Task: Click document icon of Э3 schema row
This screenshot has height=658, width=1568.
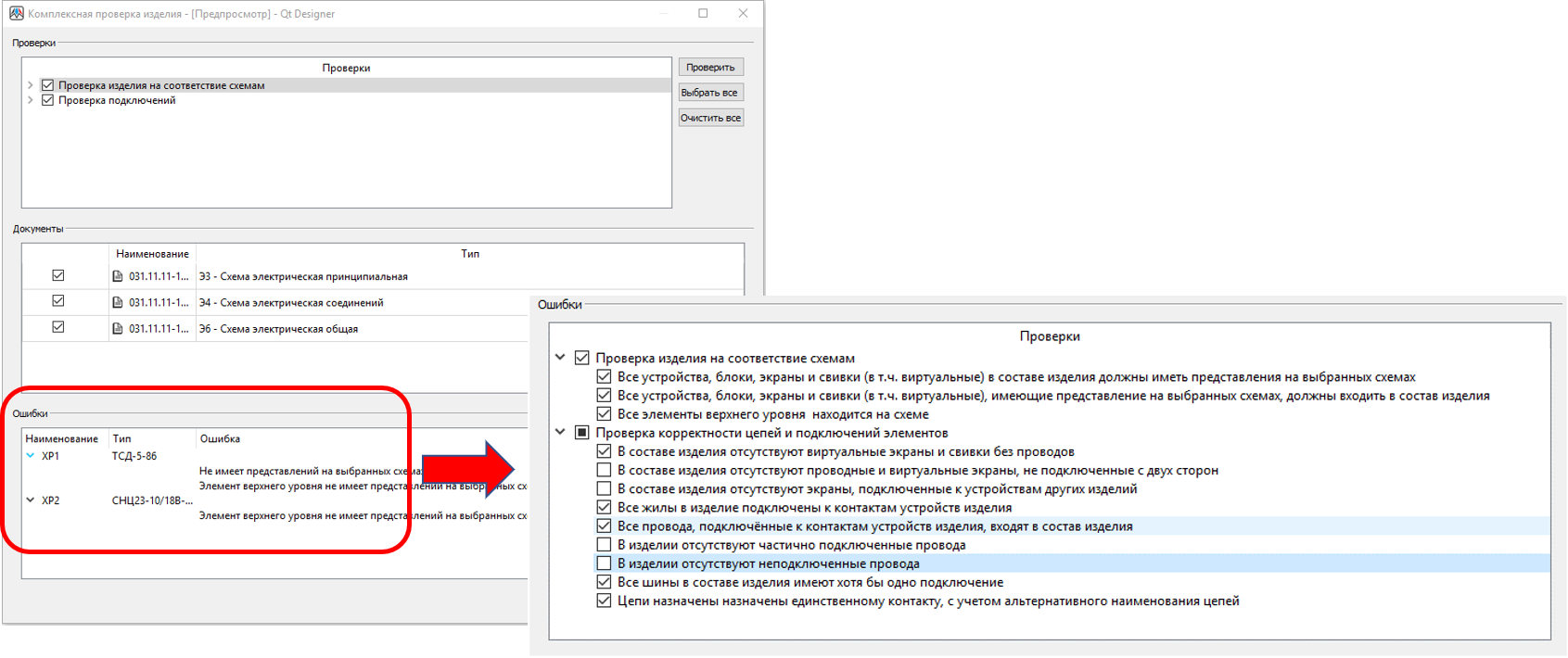Action: [118, 276]
